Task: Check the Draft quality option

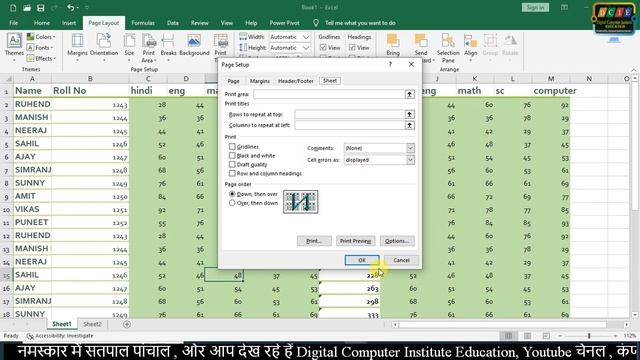Action: [x=232, y=164]
